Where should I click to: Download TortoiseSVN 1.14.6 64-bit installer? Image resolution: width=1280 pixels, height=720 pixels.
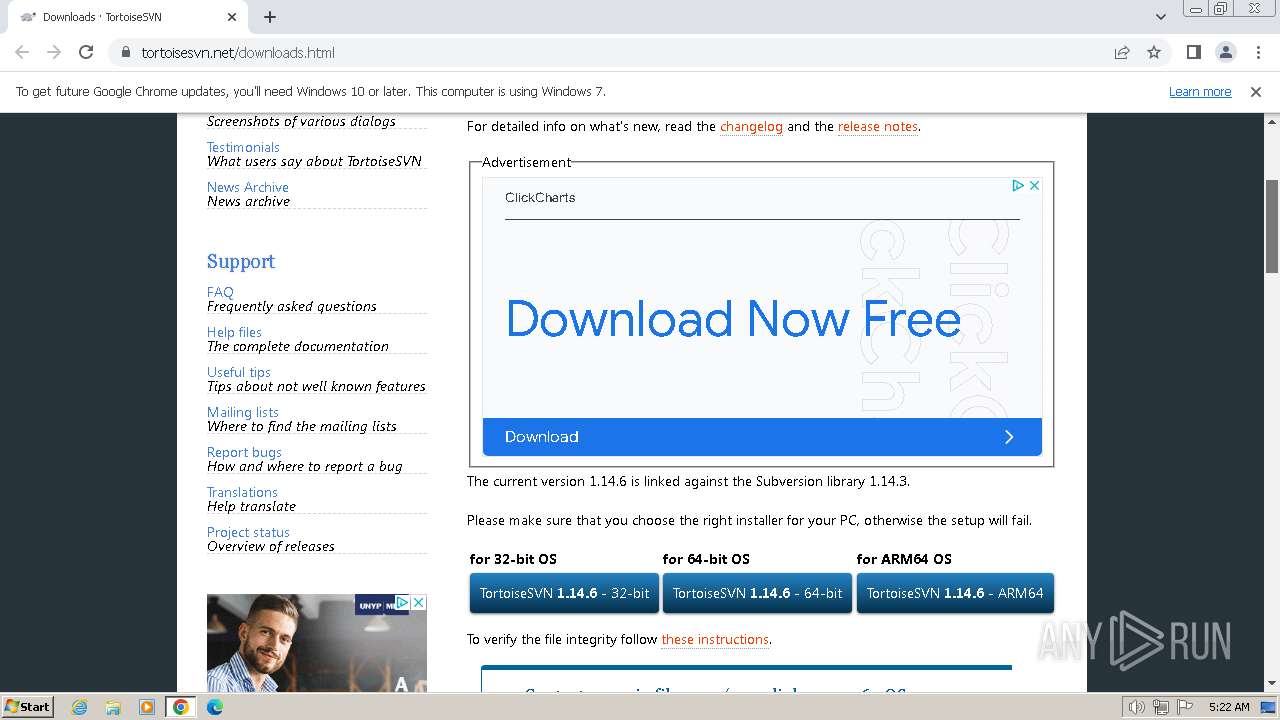757,593
